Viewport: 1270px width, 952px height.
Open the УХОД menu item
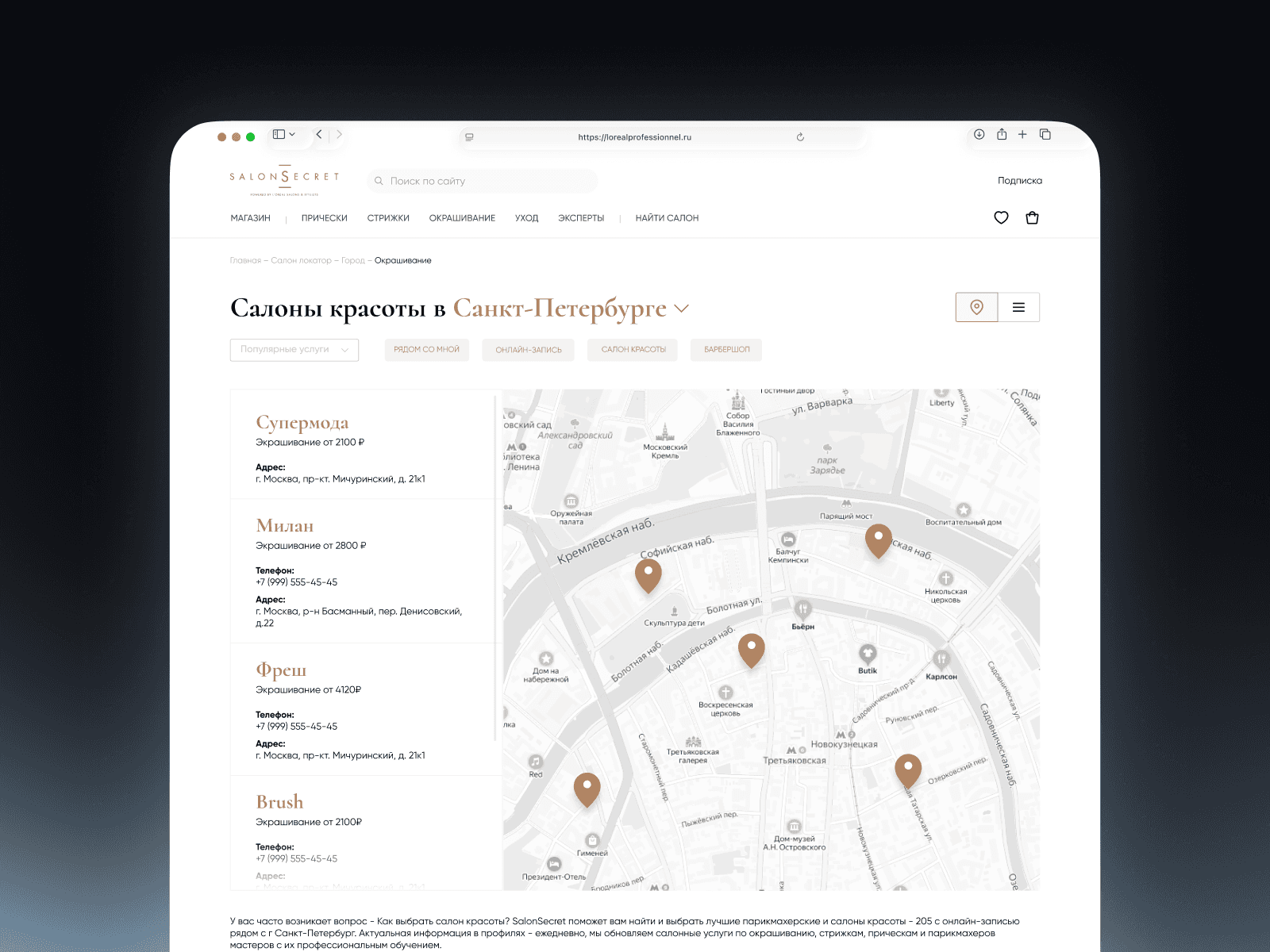coord(526,218)
